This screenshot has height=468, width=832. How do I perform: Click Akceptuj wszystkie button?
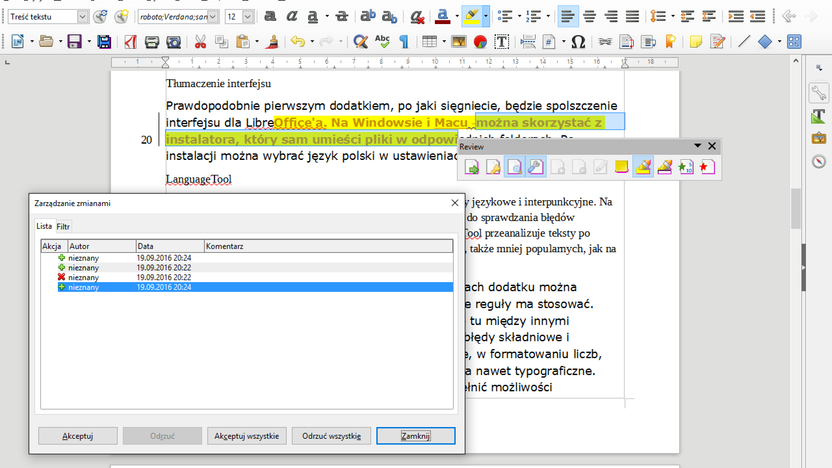[247, 436]
